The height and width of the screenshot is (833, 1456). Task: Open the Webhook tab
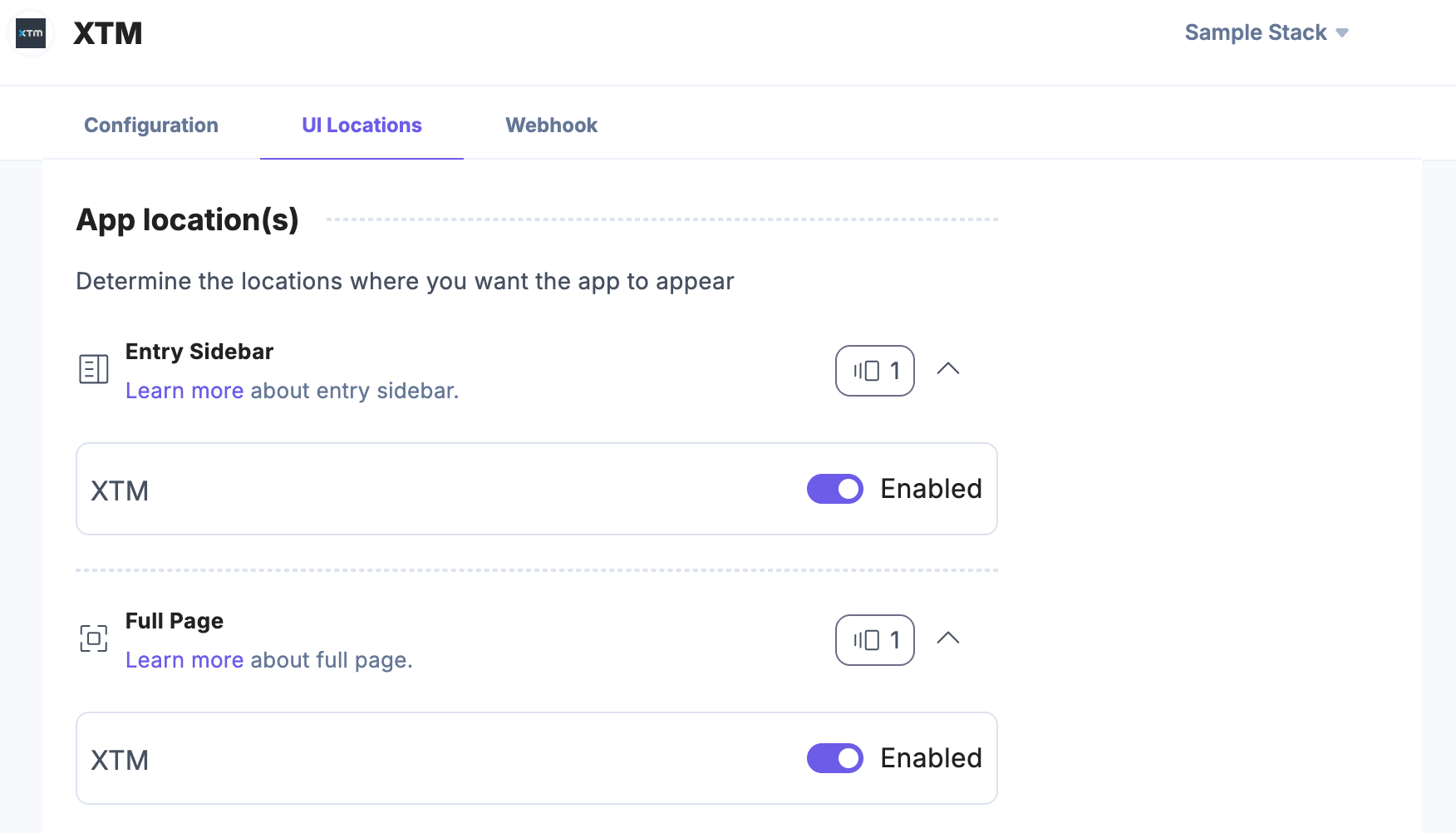[551, 125]
